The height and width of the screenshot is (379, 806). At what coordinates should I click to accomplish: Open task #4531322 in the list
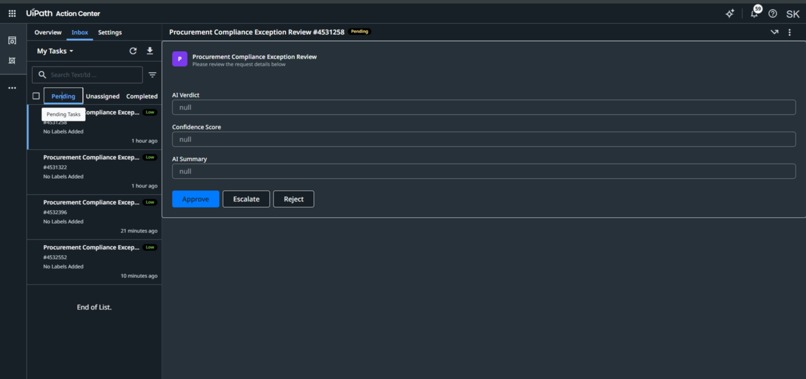[94, 172]
